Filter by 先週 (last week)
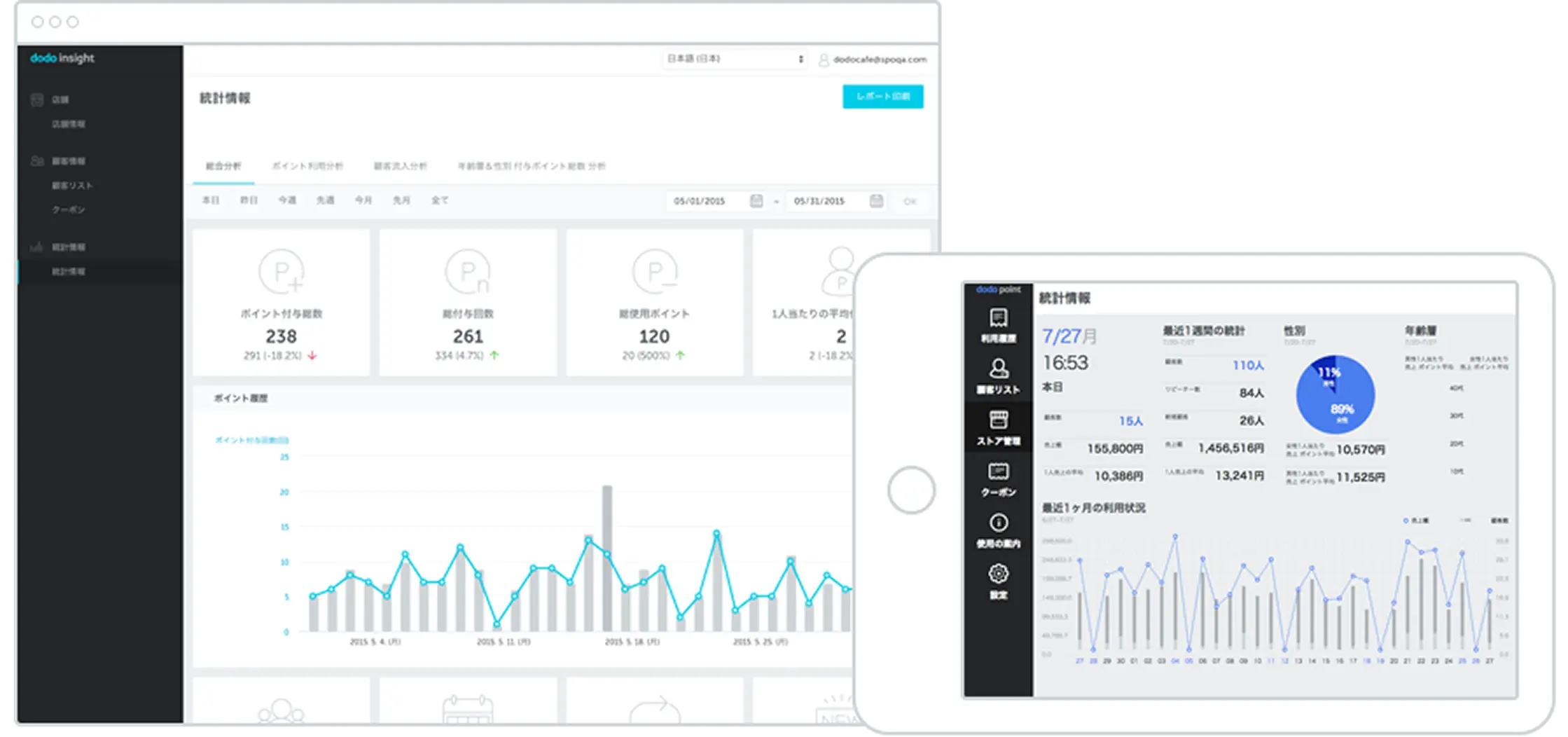The height and width of the screenshot is (737, 1568). pyautogui.click(x=325, y=200)
